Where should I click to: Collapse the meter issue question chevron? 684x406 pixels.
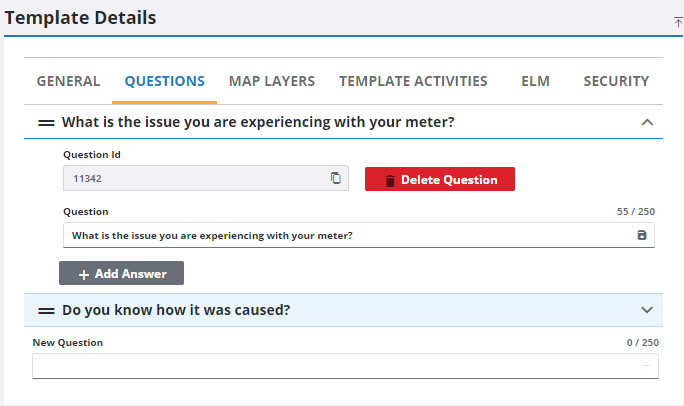[646, 122]
